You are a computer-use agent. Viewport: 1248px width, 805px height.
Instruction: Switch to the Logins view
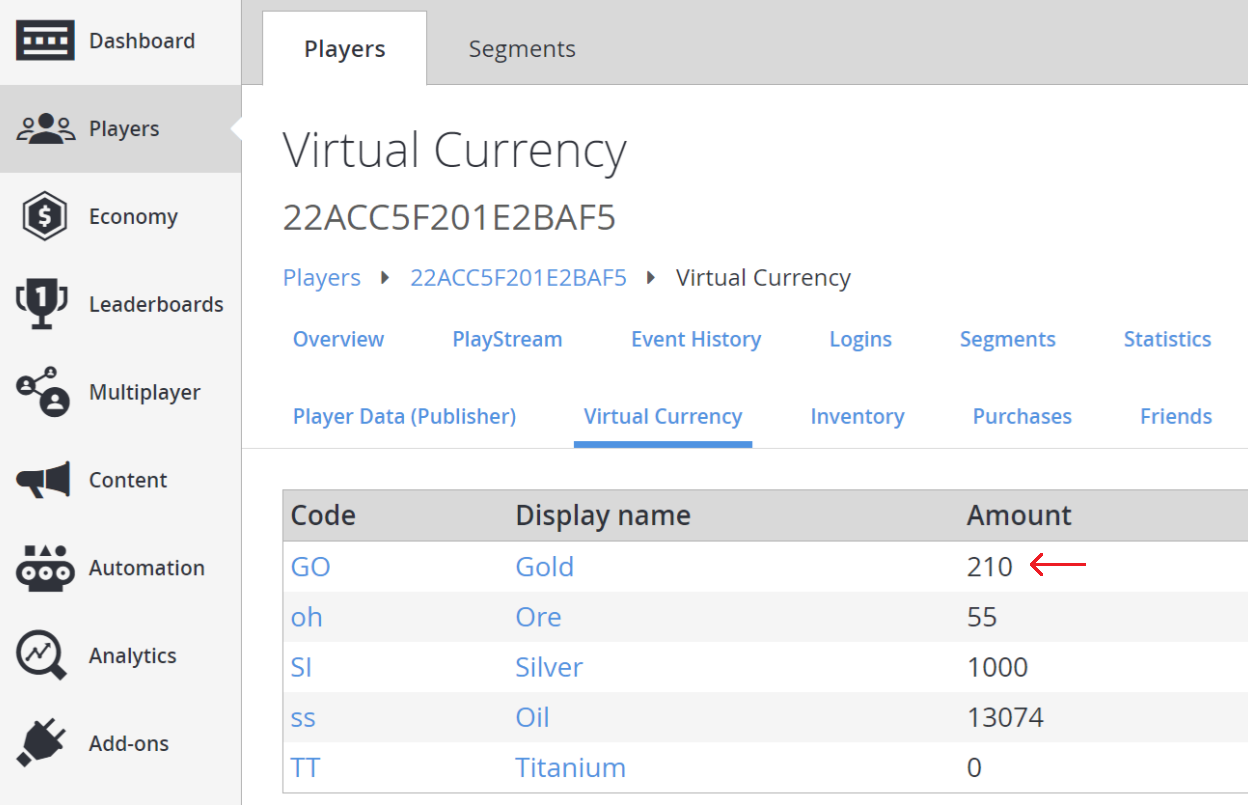pos(860,339)
